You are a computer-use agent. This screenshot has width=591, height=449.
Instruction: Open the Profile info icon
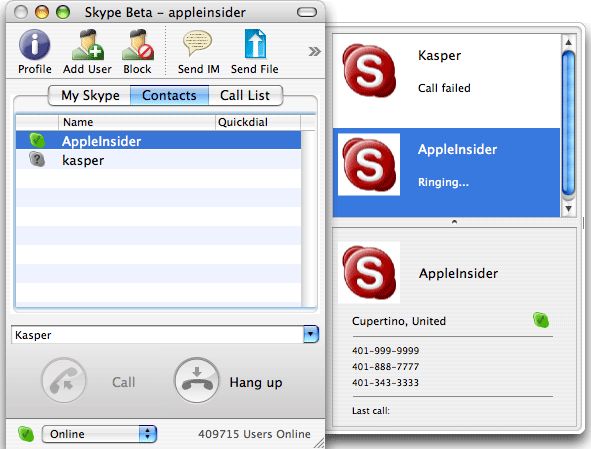pos(35,45)
